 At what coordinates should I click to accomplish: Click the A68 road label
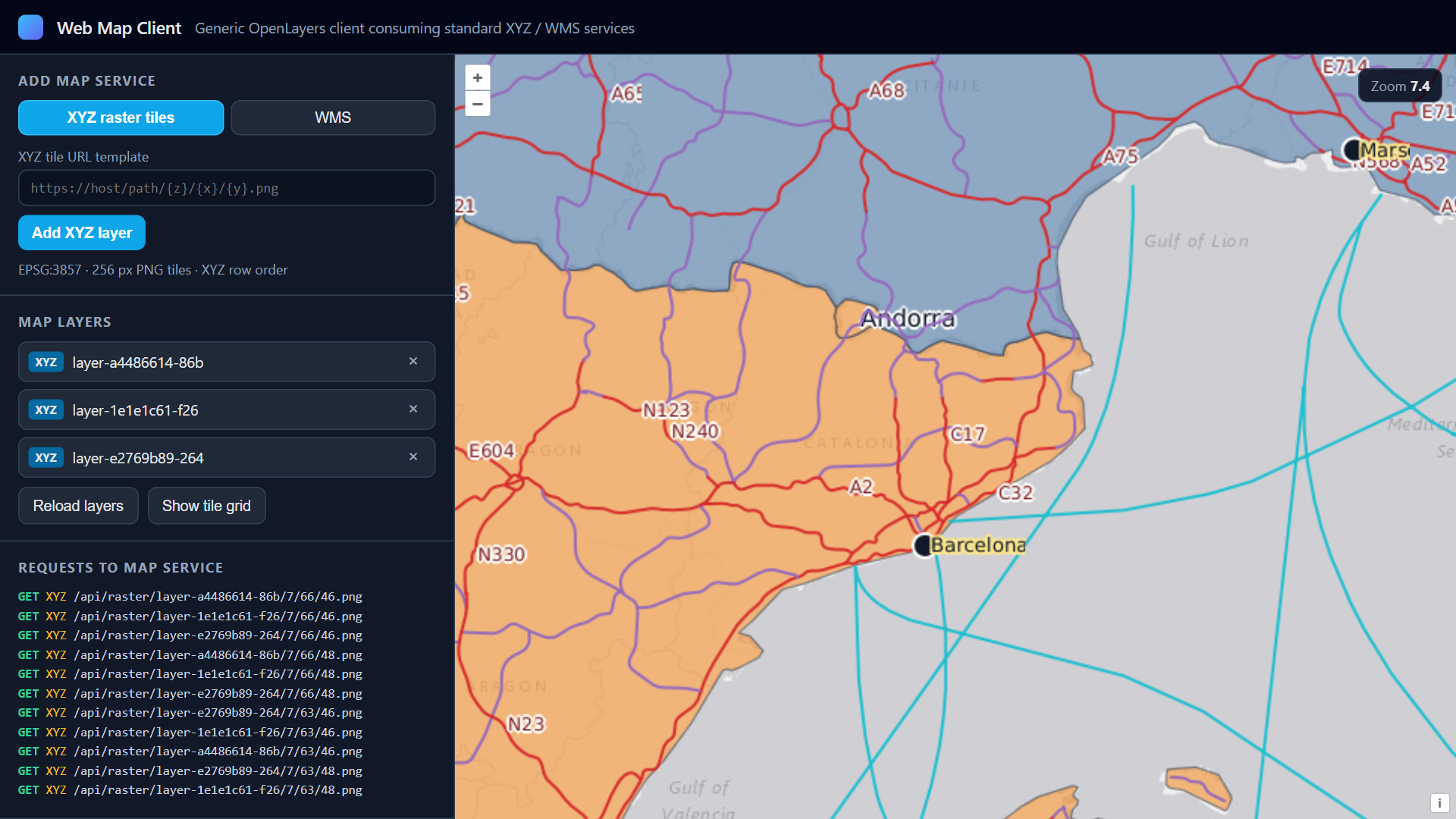click(886, 91)
